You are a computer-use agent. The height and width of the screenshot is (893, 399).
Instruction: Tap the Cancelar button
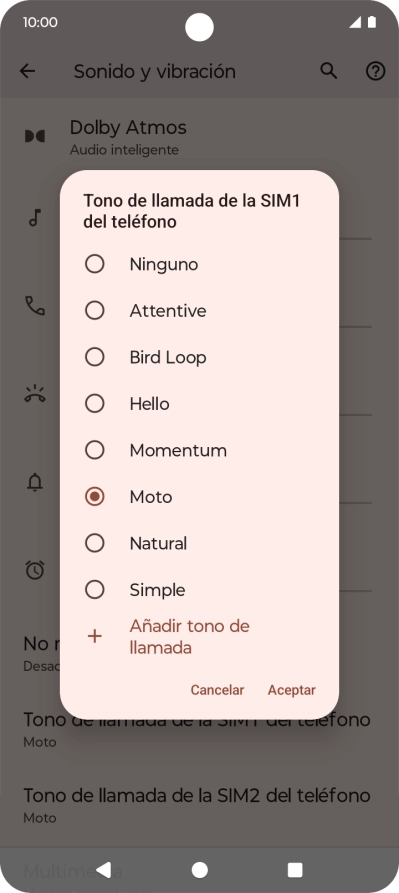tap(217, 690)
